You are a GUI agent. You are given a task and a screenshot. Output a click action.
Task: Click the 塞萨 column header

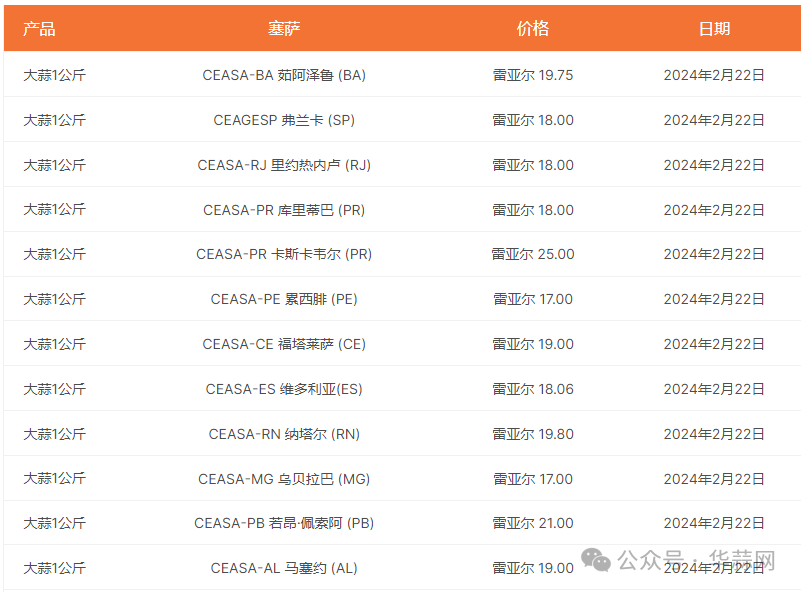[284, 29]
